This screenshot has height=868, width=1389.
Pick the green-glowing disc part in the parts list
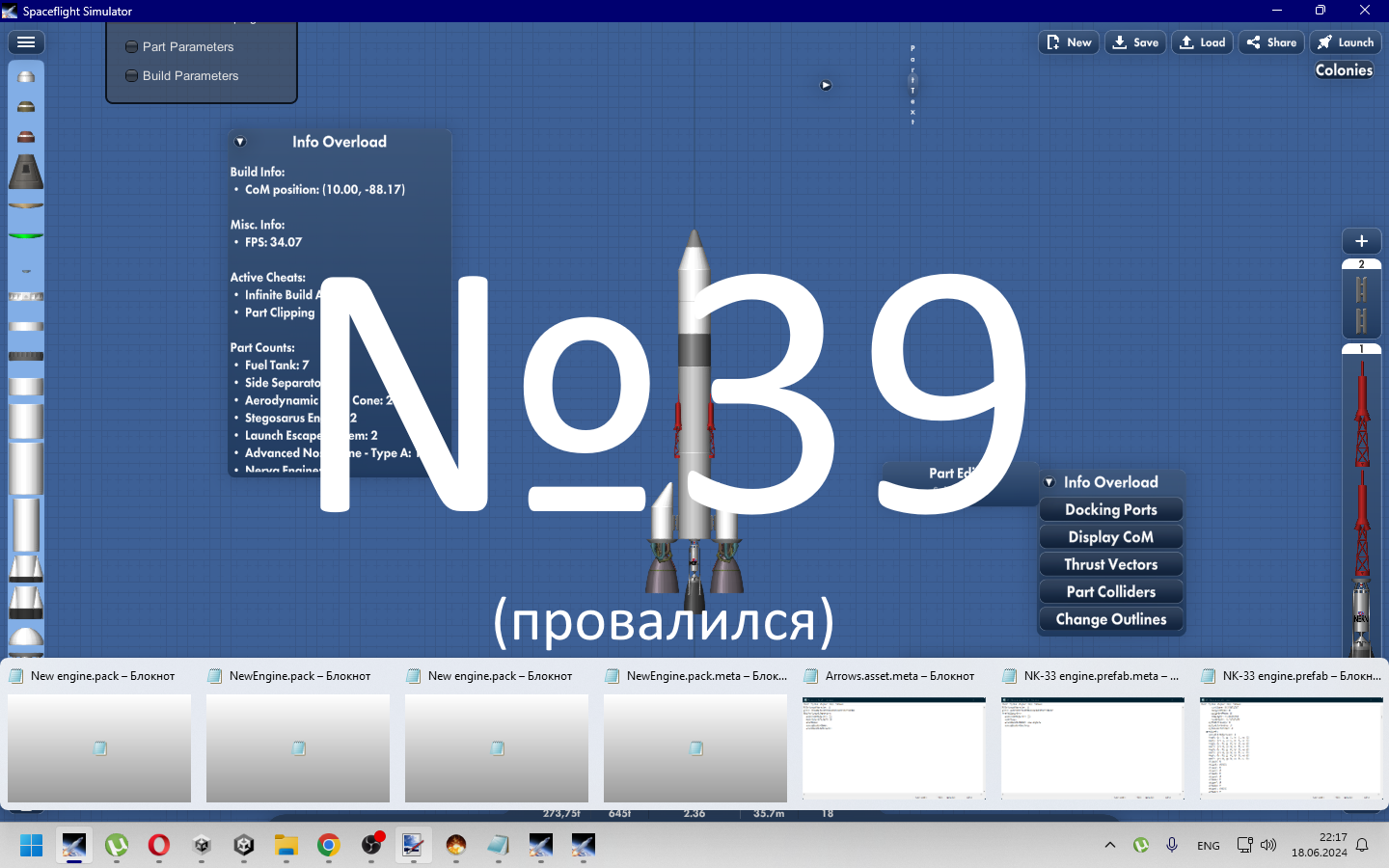[26, 234]
